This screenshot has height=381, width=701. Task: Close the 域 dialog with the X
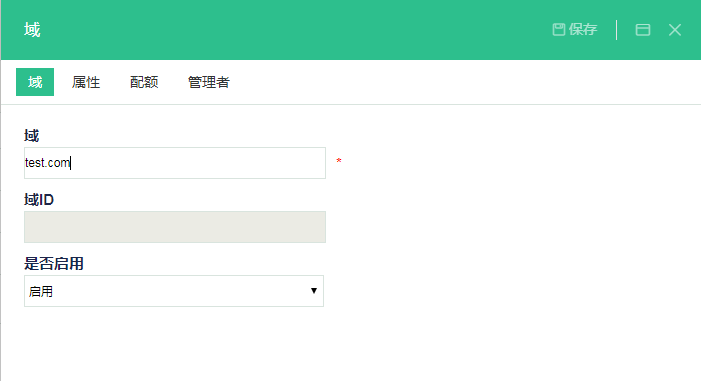[675, 30]
